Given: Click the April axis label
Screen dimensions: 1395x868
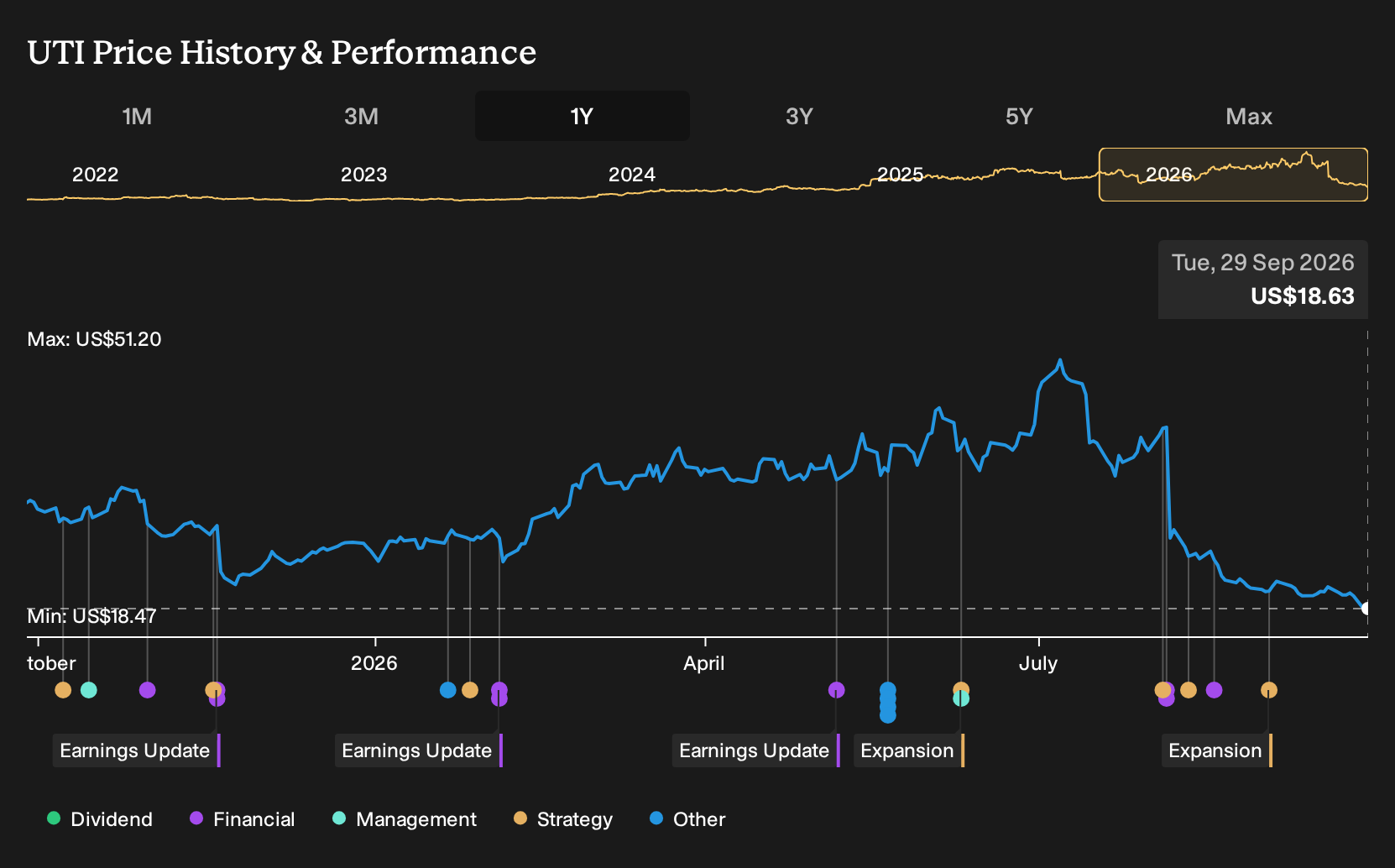Looking at the screenshot, I should pyautogui.click(x=703, y=663).
